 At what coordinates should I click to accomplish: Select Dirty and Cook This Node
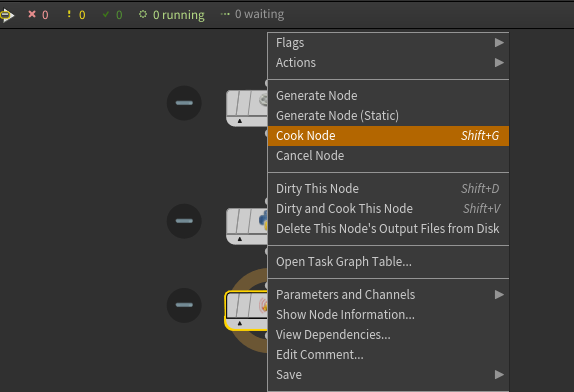388,209
